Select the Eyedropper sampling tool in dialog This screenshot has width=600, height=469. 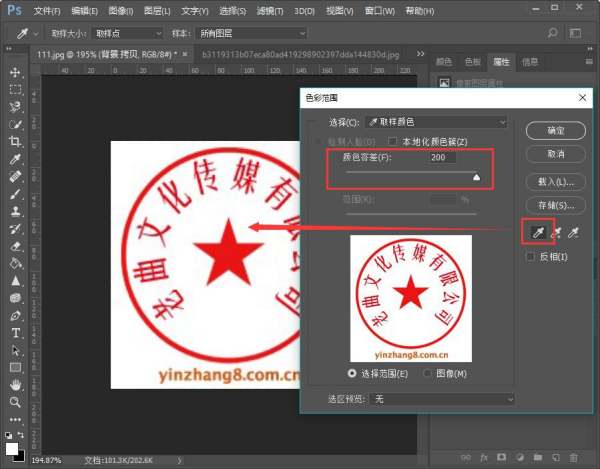coord(538,233)
